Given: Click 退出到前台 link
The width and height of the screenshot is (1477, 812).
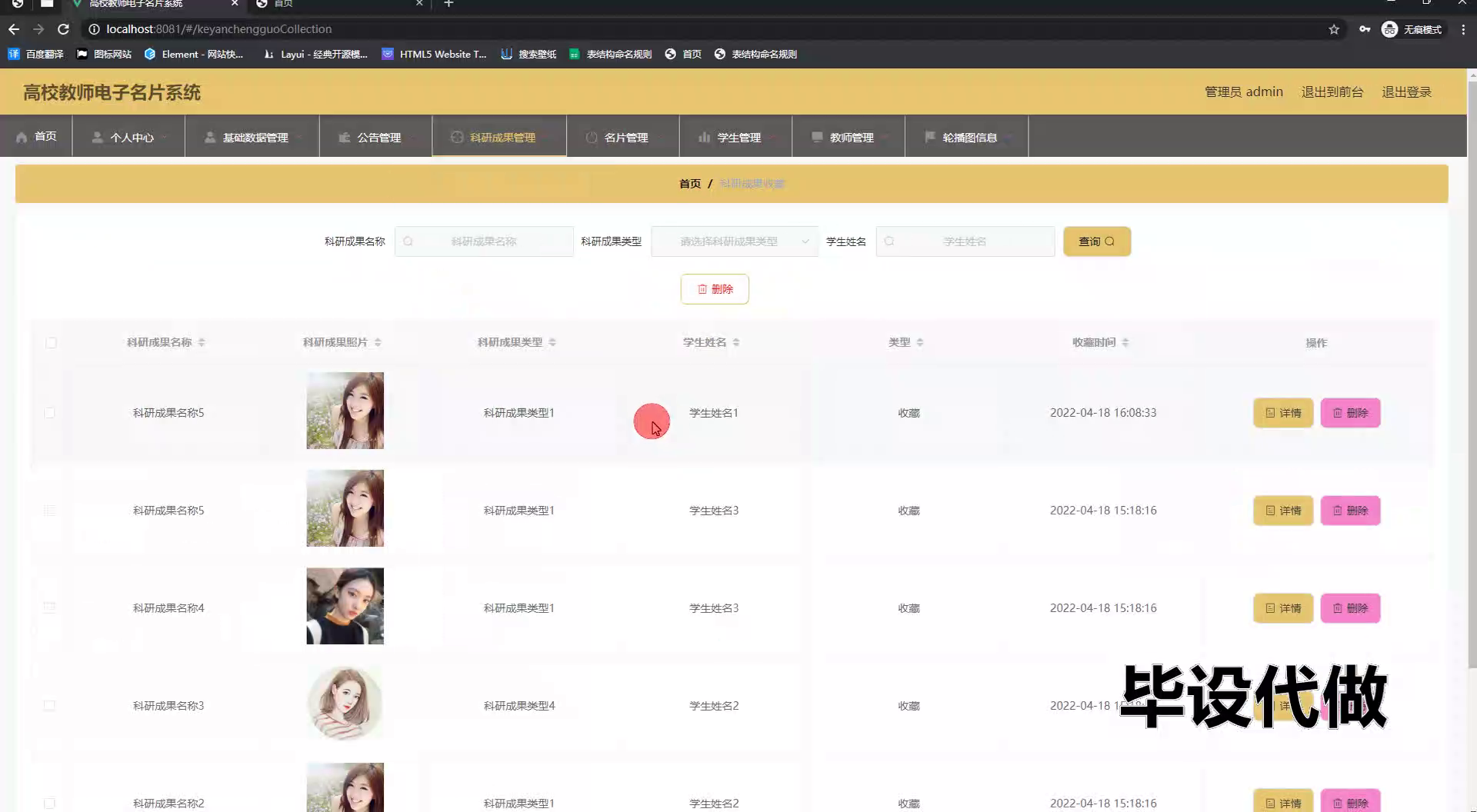Looking at the screenshot, I should pyautogui.click(x=1332, y=92).
